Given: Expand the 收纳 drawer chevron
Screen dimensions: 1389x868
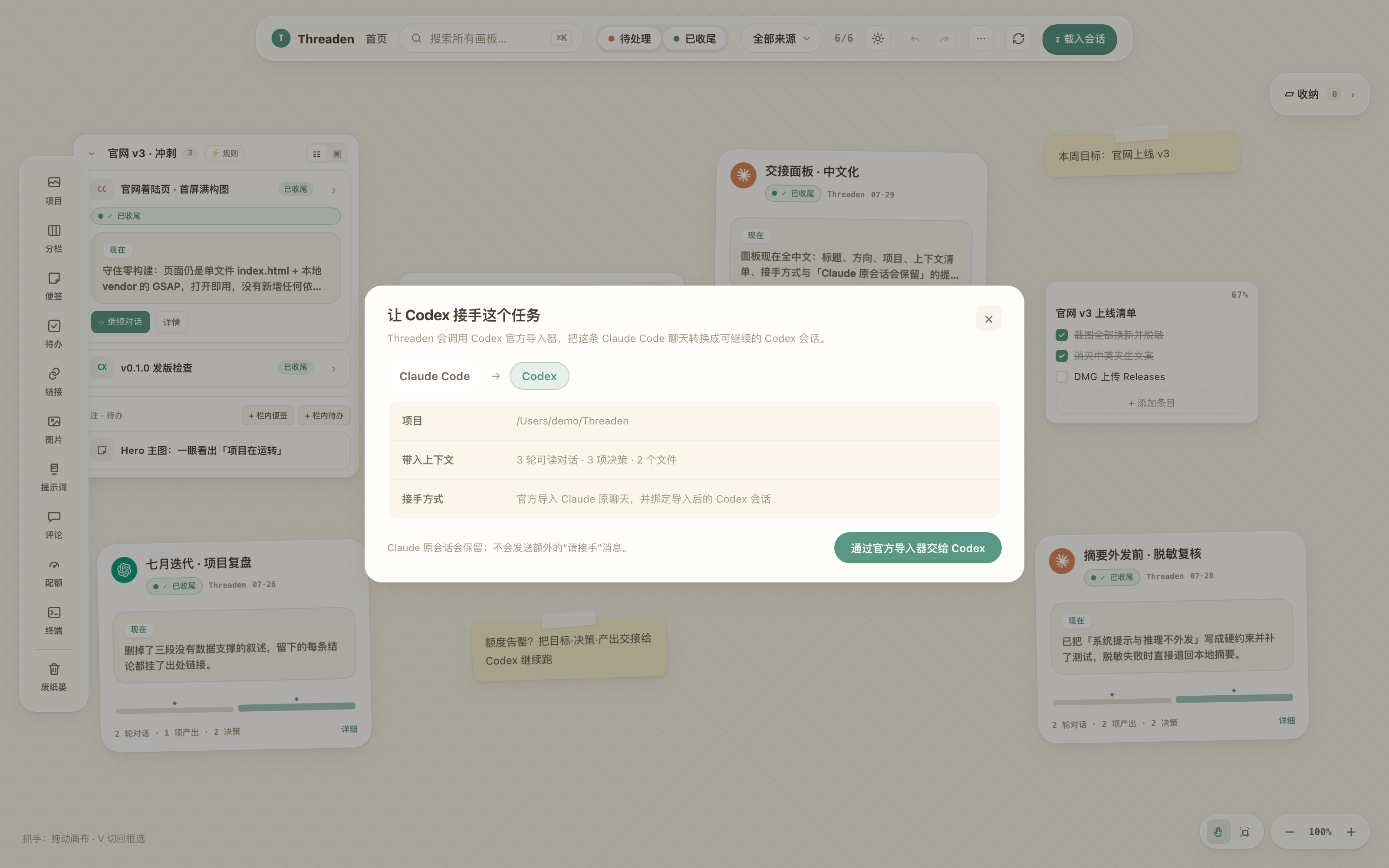Looking at the screenshot, I should (x=1352, y=95).
